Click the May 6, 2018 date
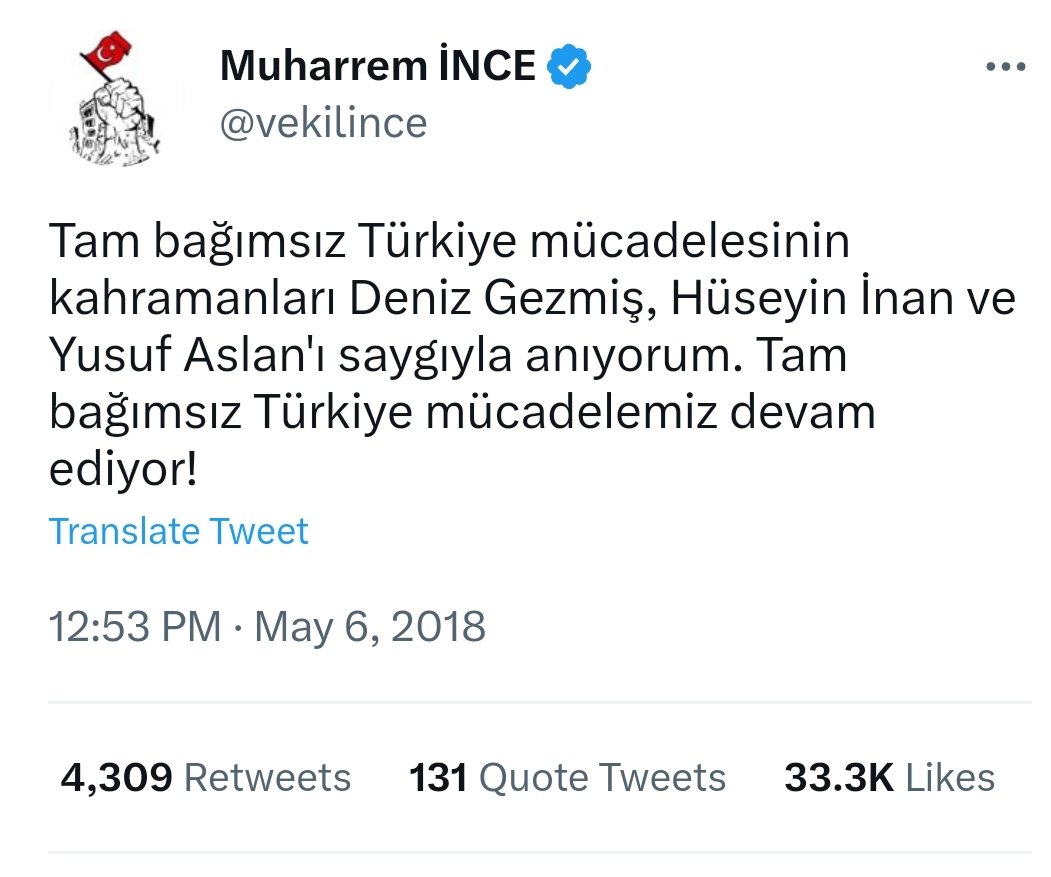1051x877 pixels. click(370, 627)
